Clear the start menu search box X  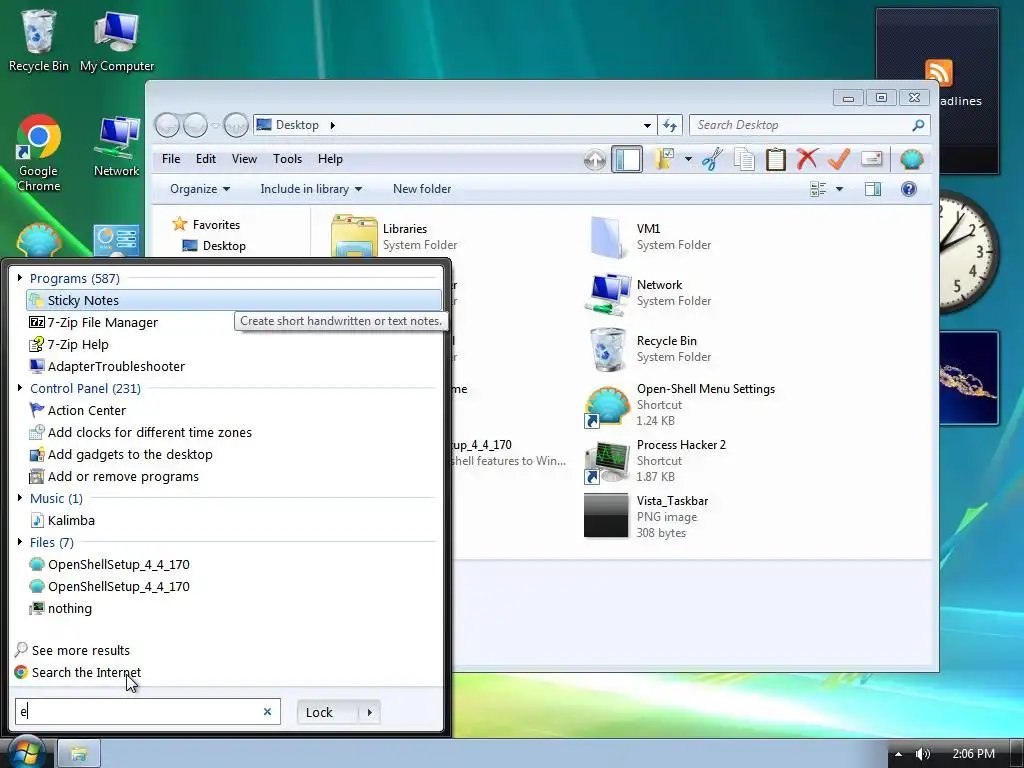click(x=267, y=712)
